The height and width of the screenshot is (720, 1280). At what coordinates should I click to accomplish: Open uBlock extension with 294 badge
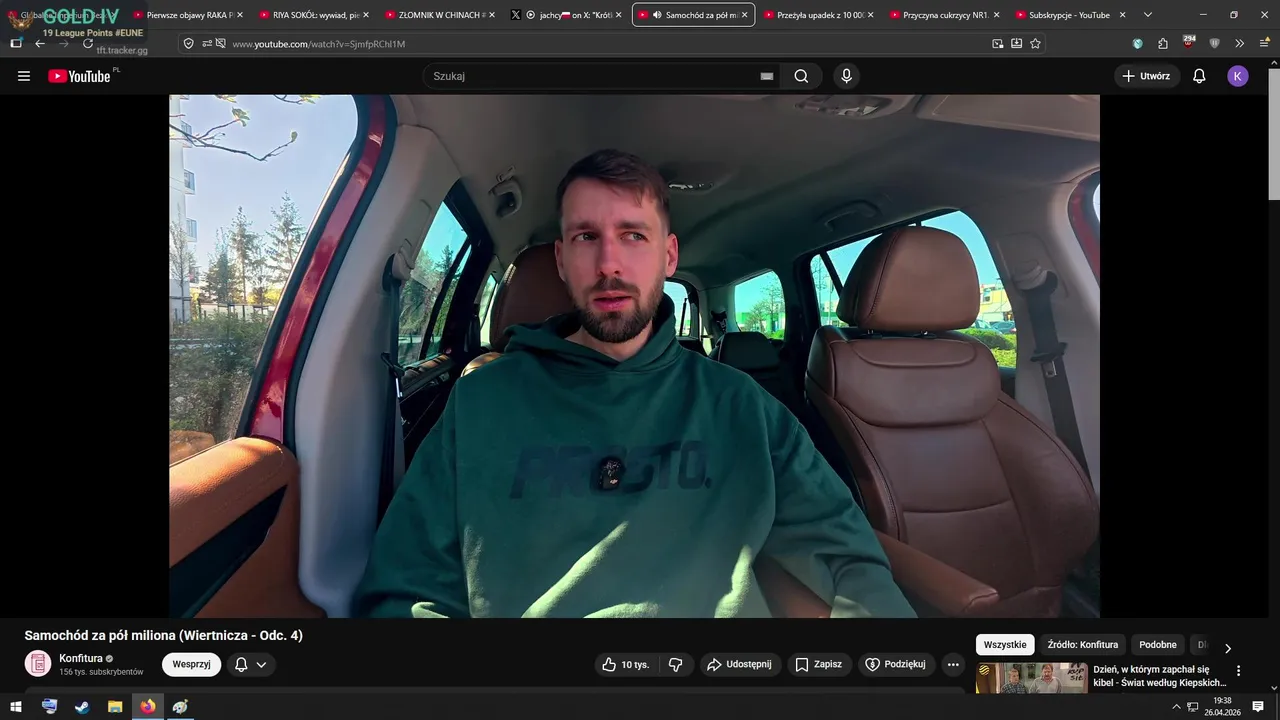(x=1189, y=43)
